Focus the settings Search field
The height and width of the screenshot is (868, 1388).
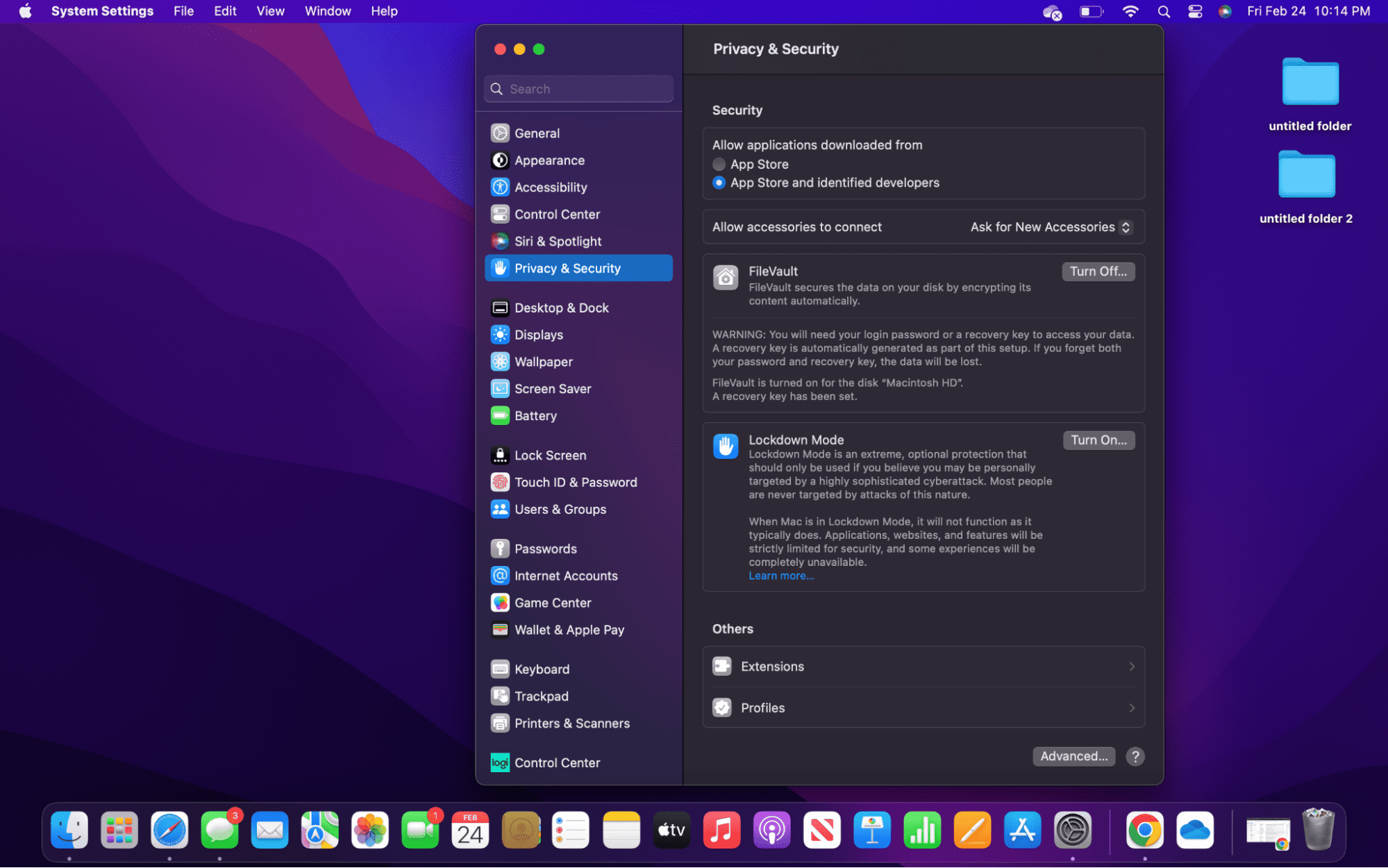[578, 89]
